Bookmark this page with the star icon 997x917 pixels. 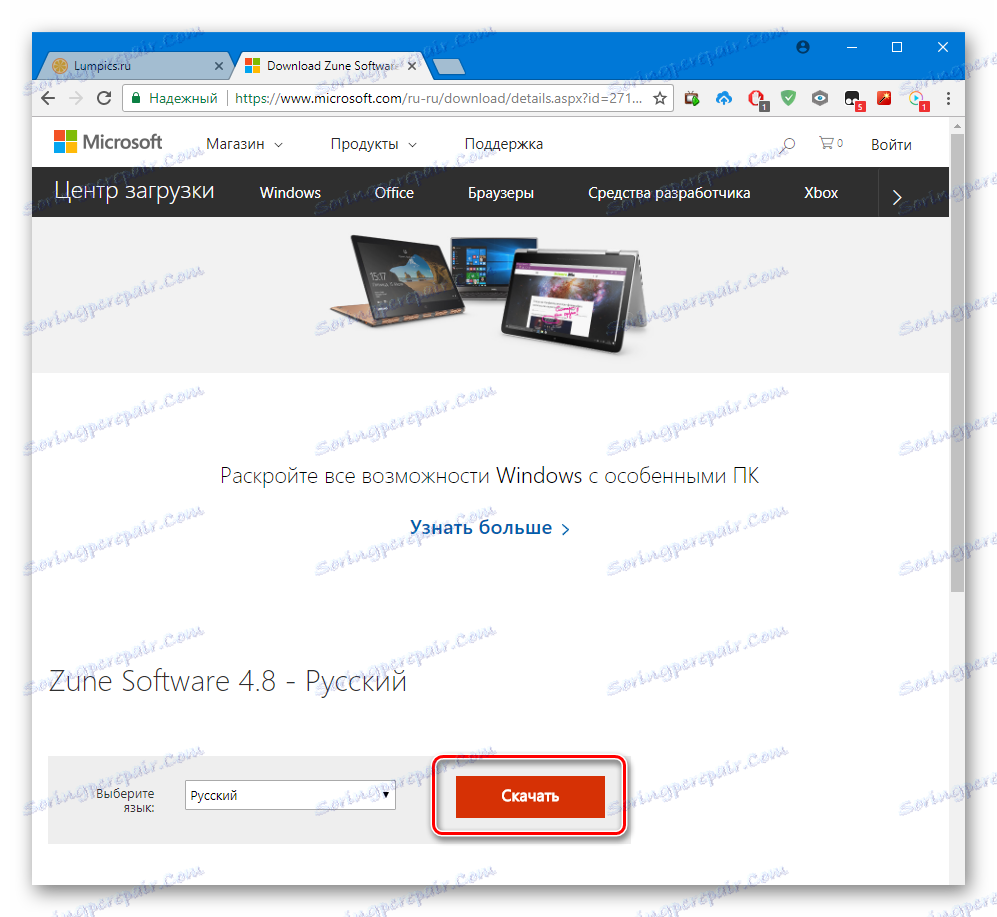(660, 99)
